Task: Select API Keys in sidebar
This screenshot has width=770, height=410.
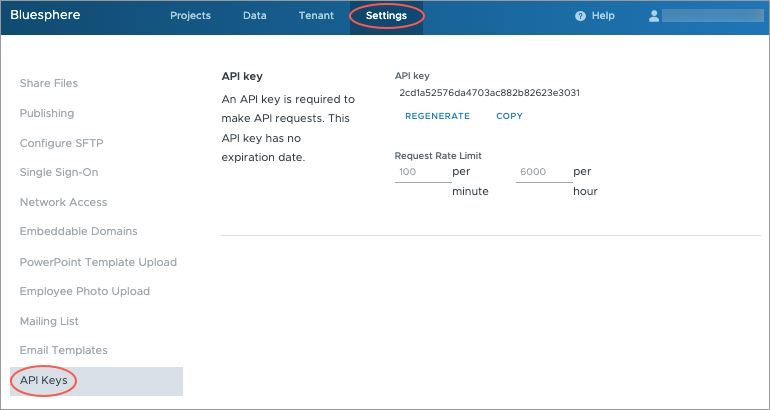Action: click(x=44, y=381)
